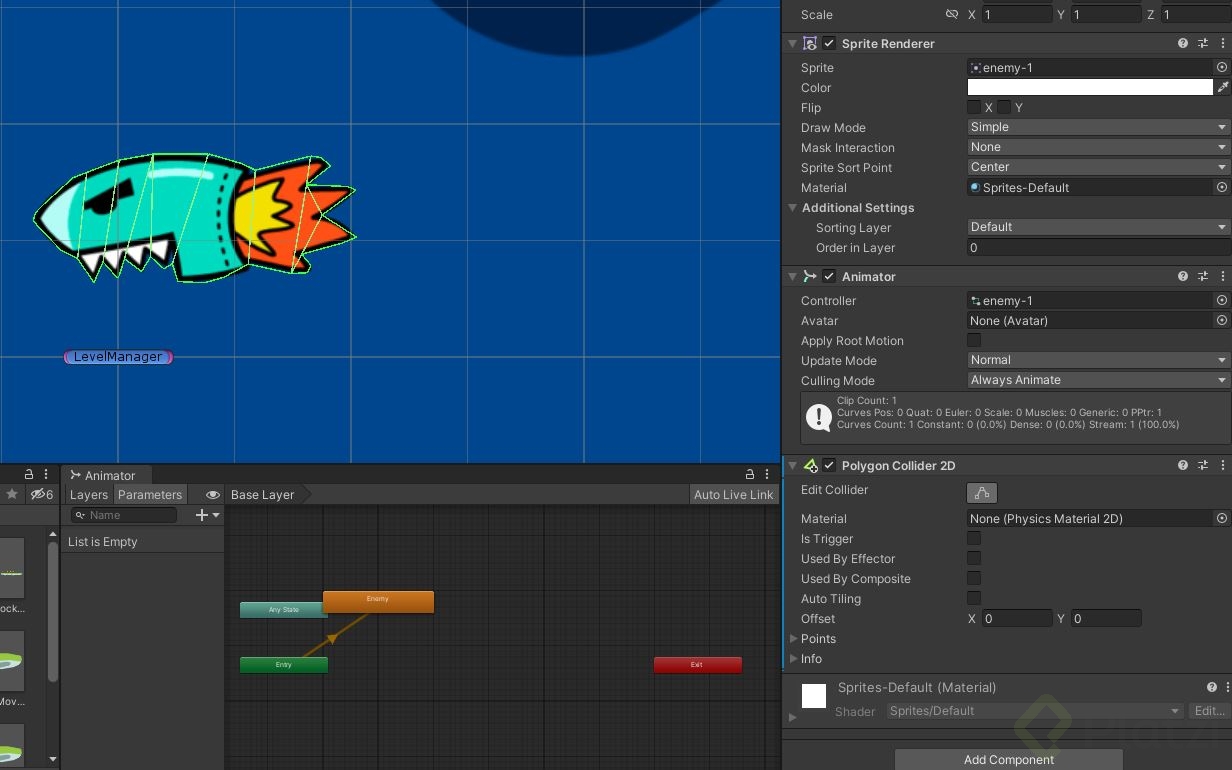Use the color eyedropper tool

1222,87
